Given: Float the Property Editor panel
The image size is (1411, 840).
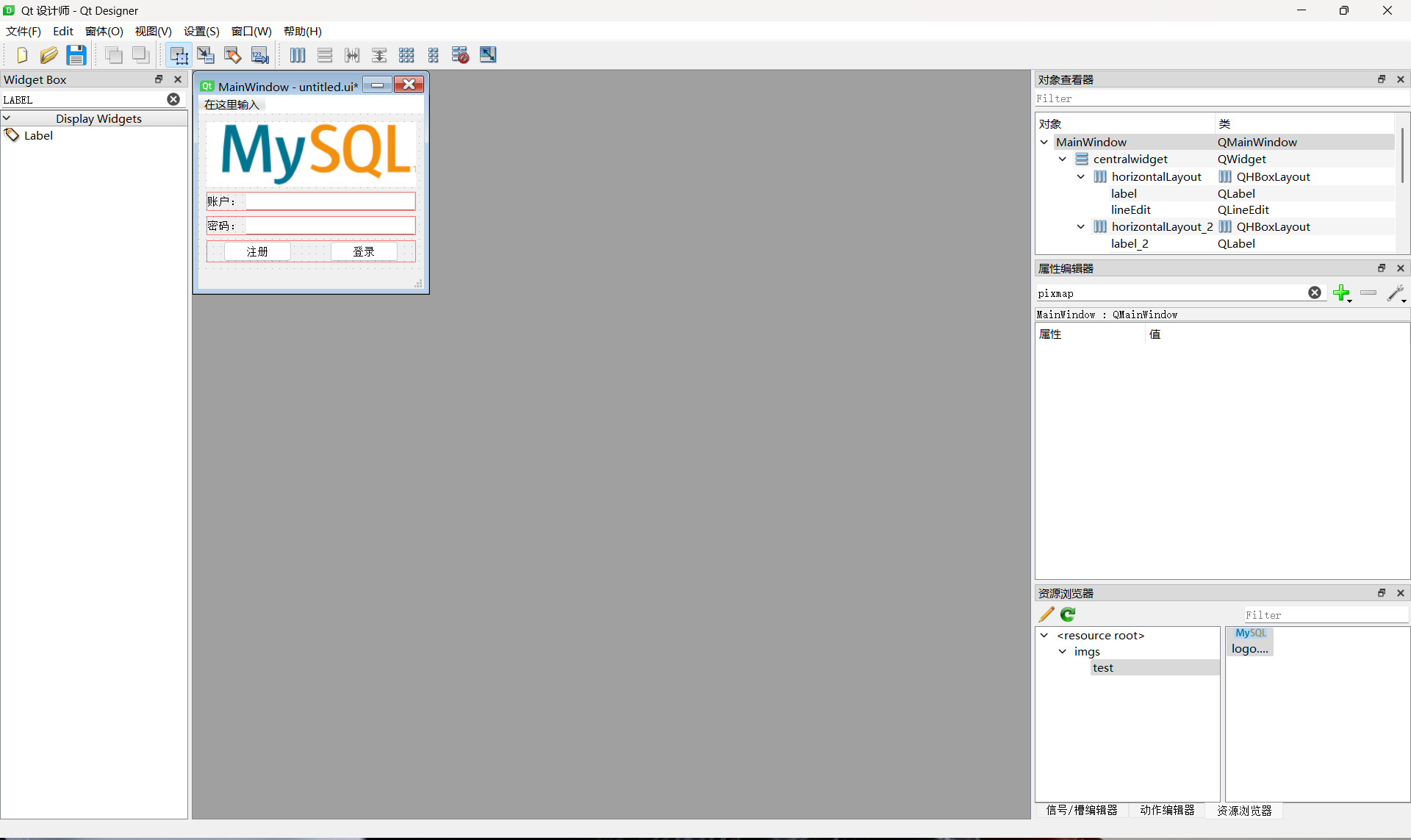Looking at the screenshot, I should 1382,268.
